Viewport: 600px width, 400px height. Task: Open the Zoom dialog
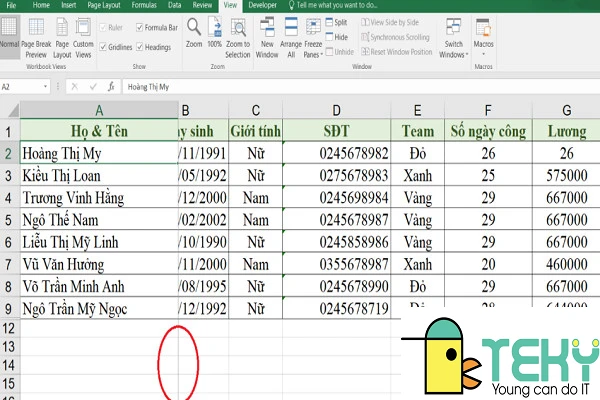pyautogui.click(x=194, y=33)
